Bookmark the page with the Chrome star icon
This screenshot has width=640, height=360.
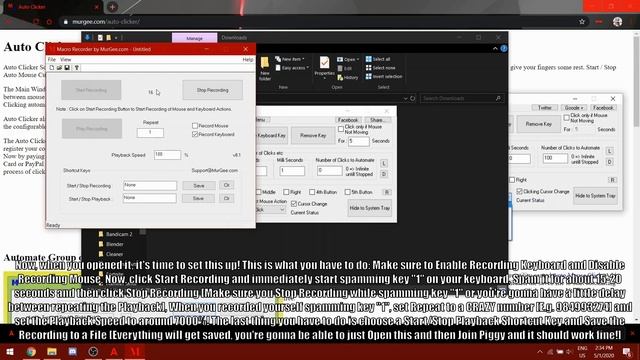click(582, 22)
